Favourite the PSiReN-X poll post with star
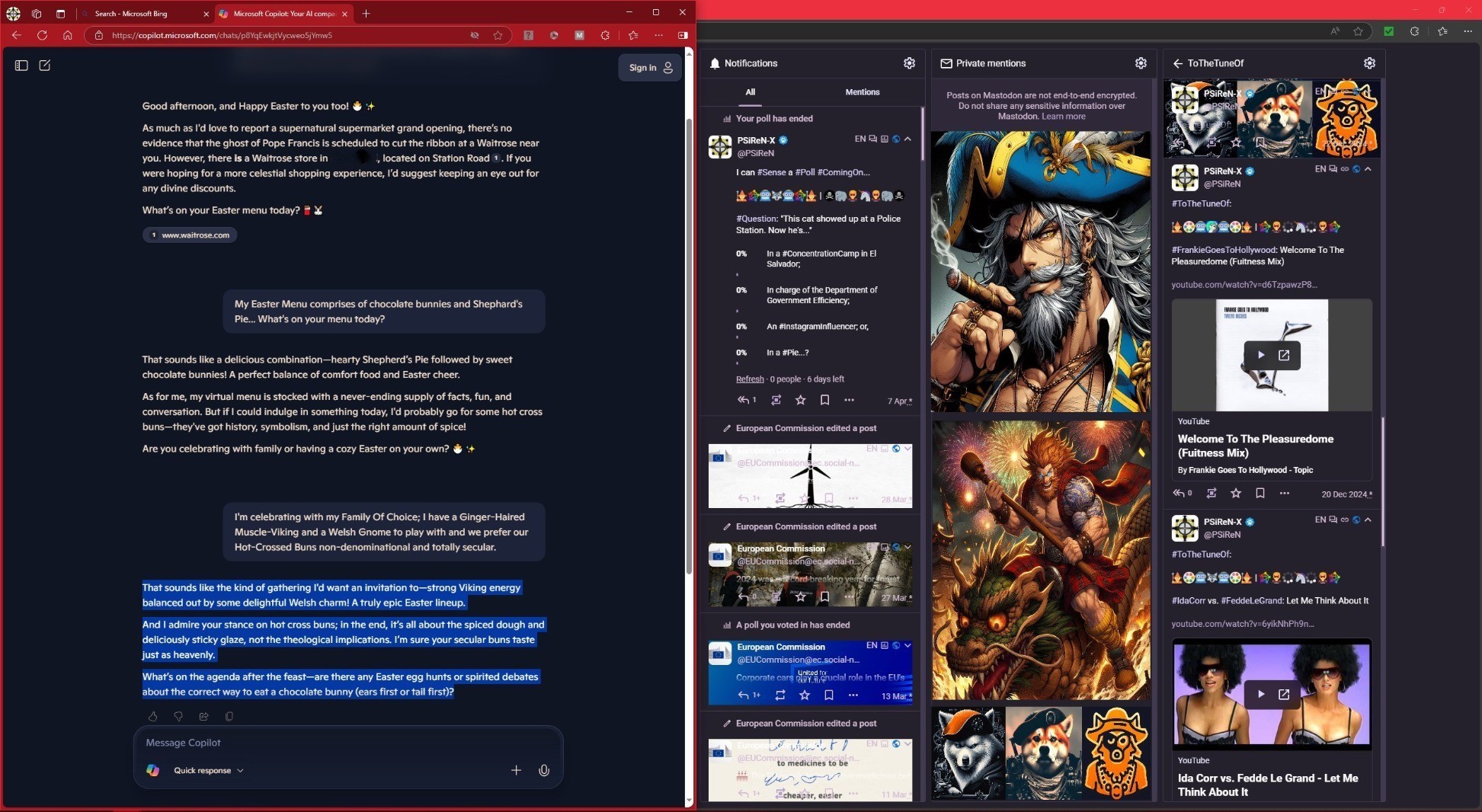Screen dimensions: 1482x812 click(800, 400)
